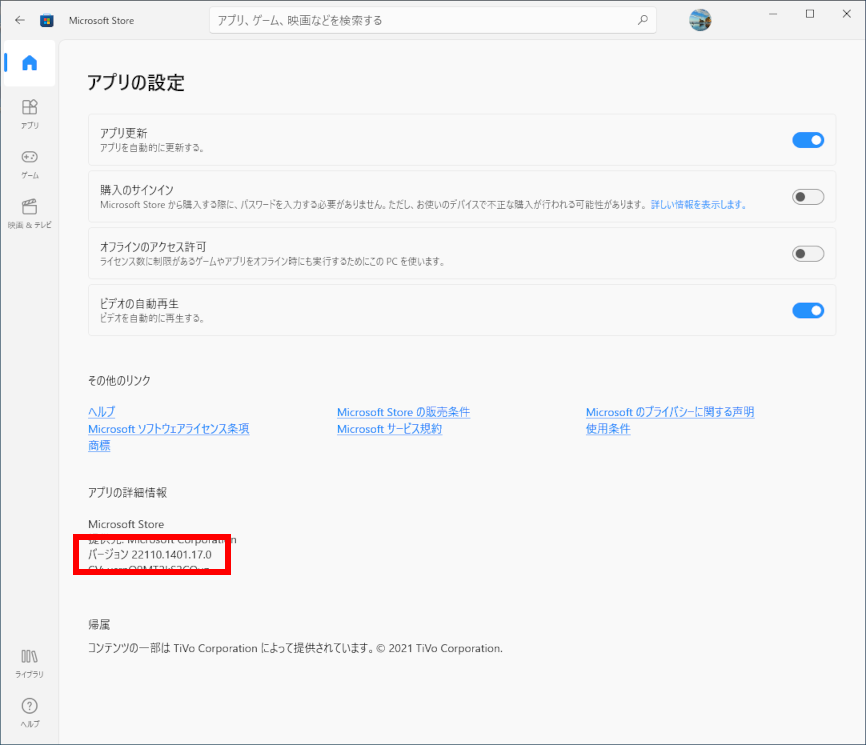Screen dimensions: 866x745
Task: Click the その他のリンク heading
Action: pyautogui.click(x=119, y=381)
